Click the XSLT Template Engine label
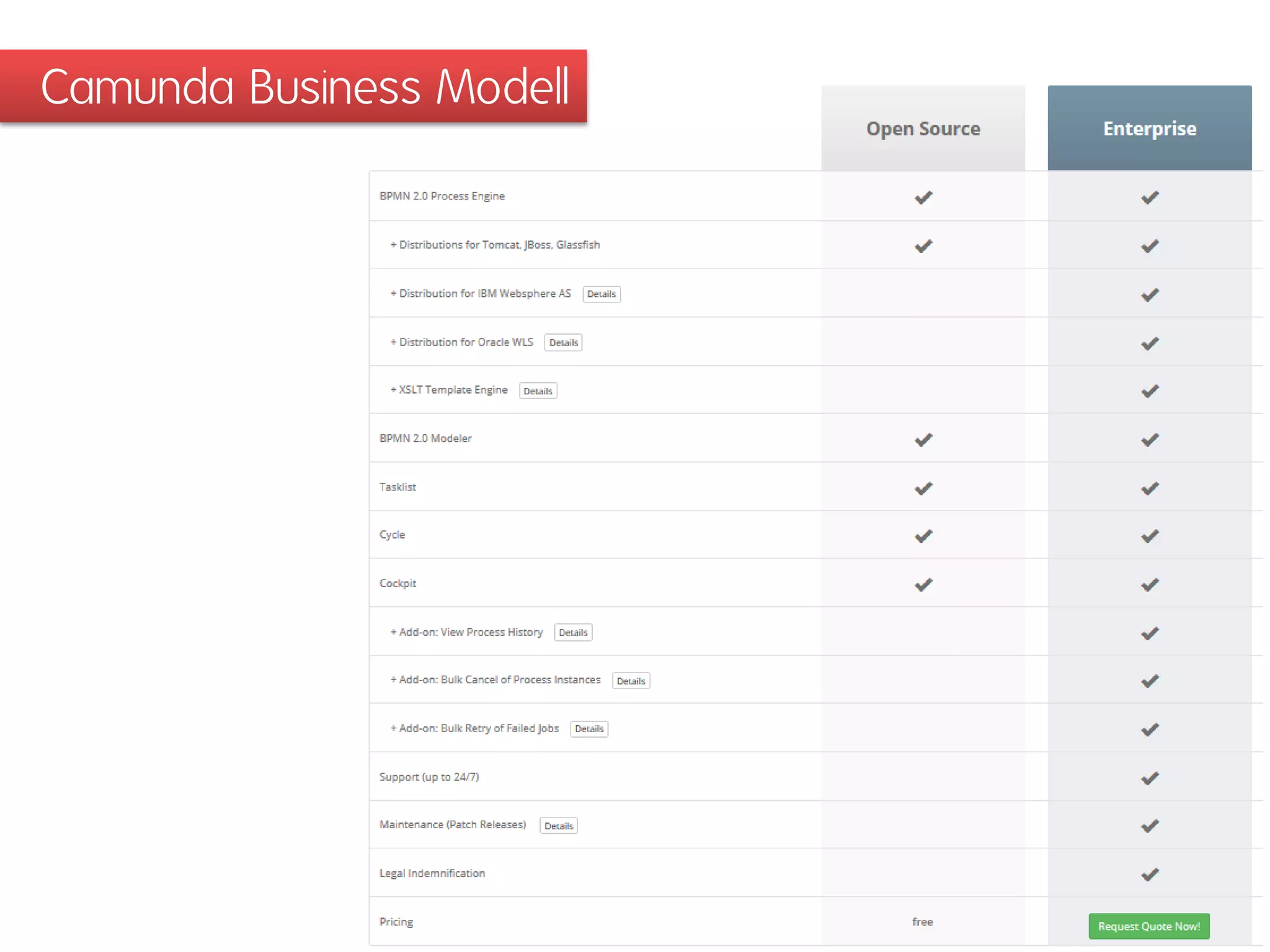 coord(449,390)
